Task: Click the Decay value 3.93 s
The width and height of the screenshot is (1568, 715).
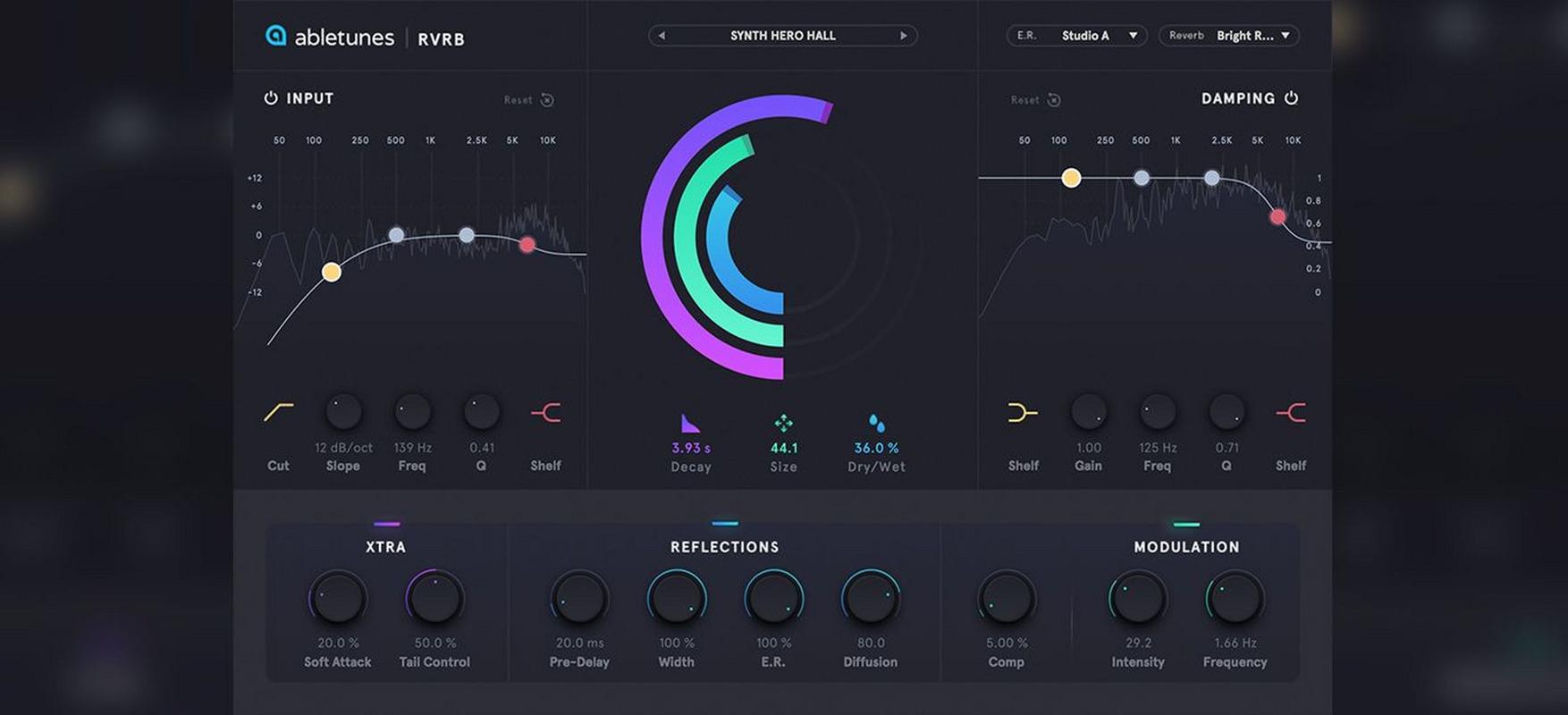Action: point(691,448)
